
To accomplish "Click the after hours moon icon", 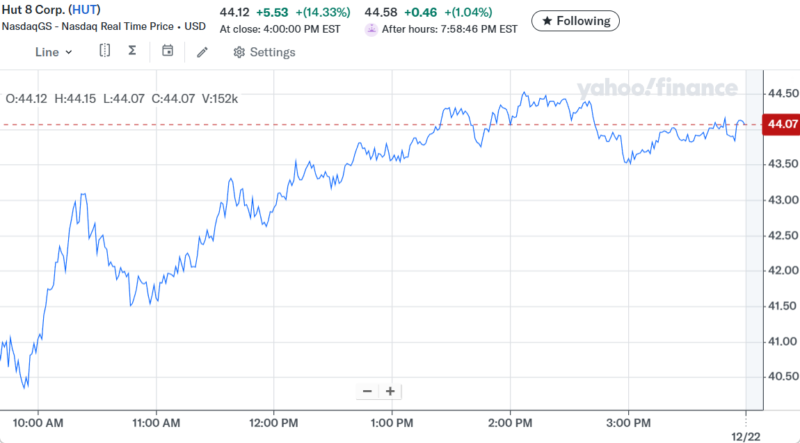I will tap(371, 29).
